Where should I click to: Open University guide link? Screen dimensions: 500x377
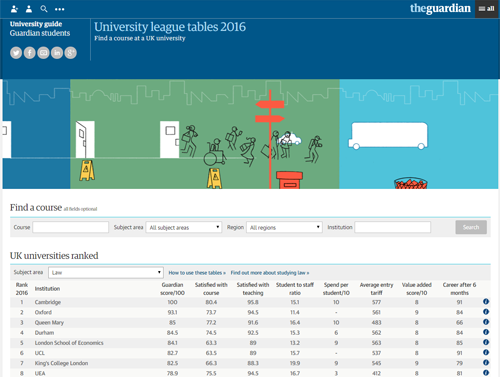(36, 24)
